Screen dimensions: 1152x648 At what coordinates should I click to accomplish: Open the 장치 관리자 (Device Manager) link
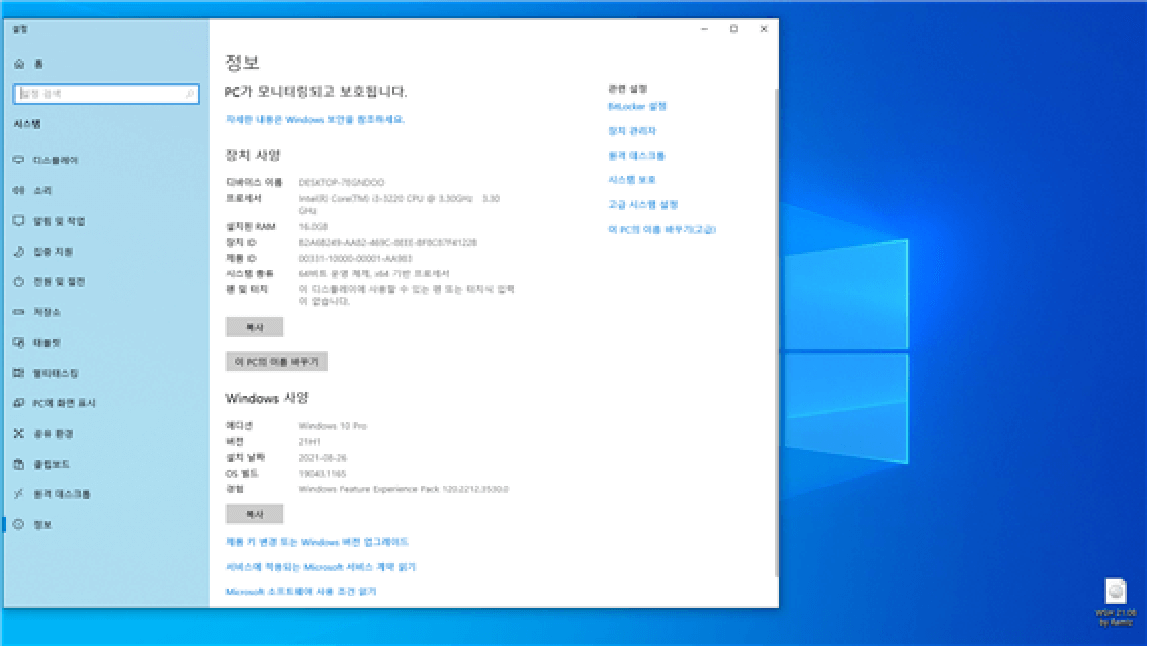point(634,132)
